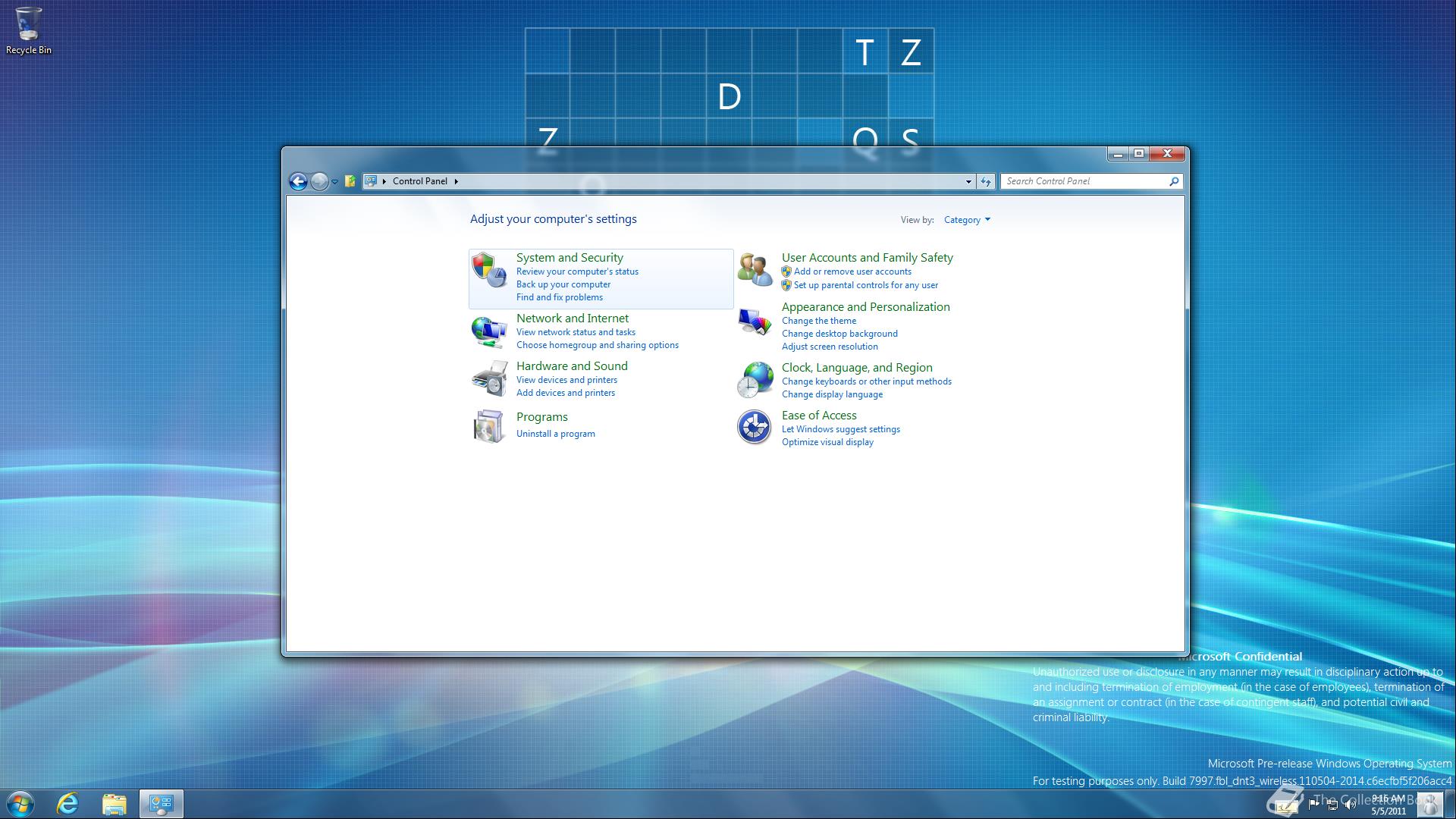Screen dimensions: 1456x819
Task: Open Programs heading
Action: [x=542, y=417]
